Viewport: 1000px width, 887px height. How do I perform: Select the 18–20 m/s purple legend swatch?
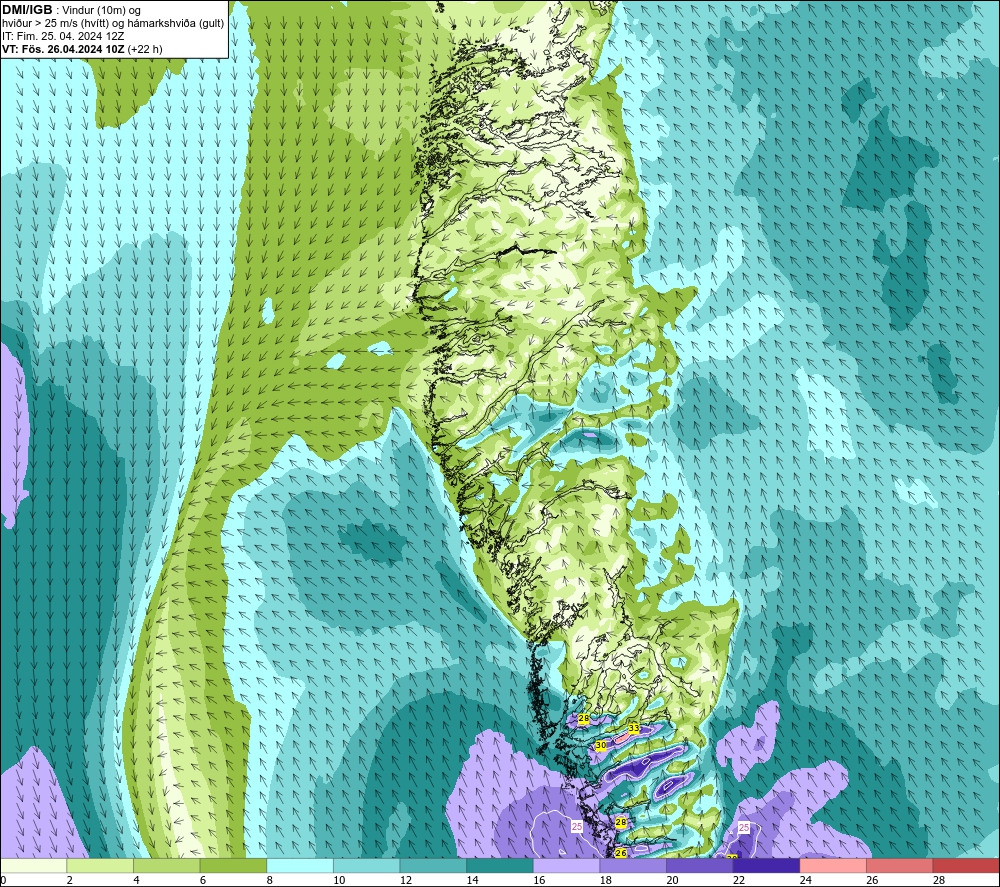coord(633,865)
